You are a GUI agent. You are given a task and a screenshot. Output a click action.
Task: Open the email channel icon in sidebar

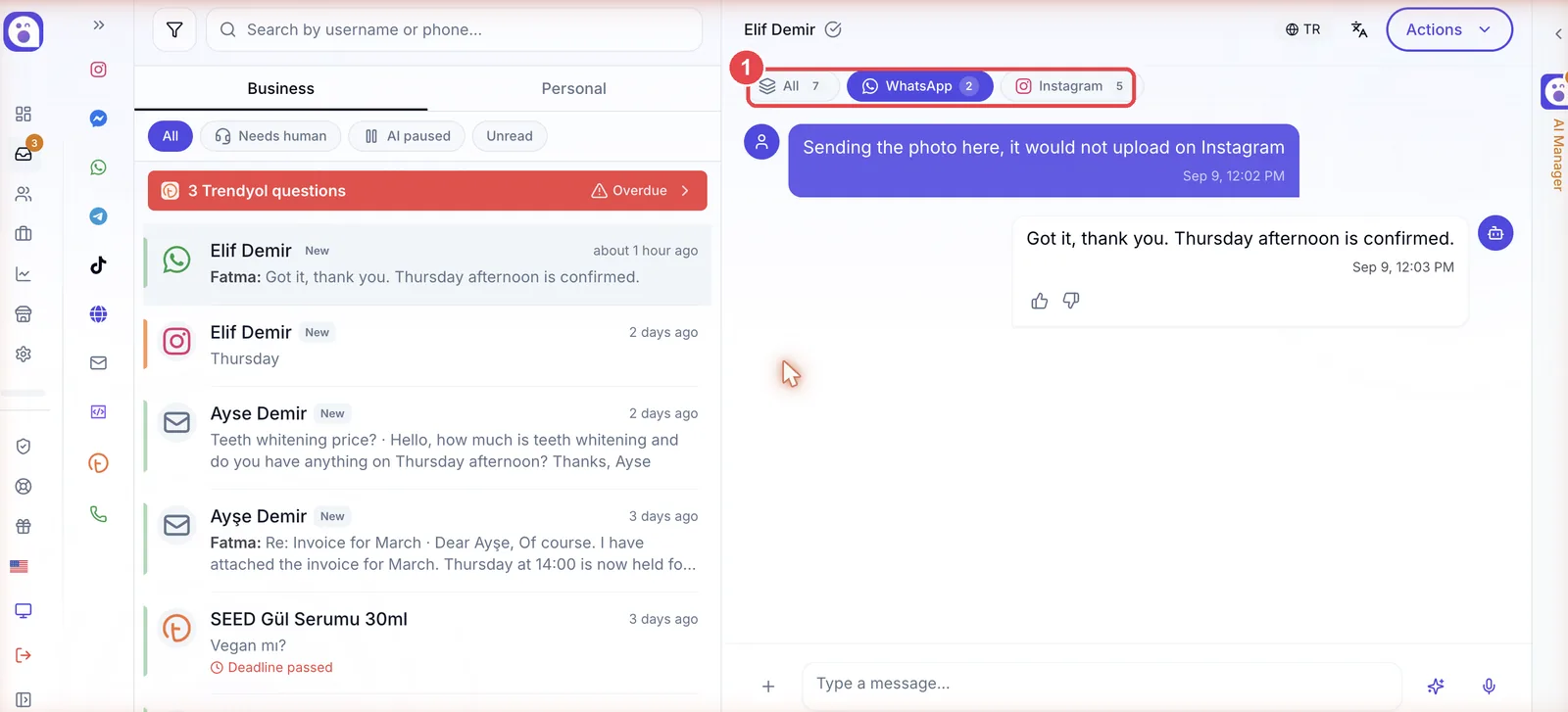[98, 363]
